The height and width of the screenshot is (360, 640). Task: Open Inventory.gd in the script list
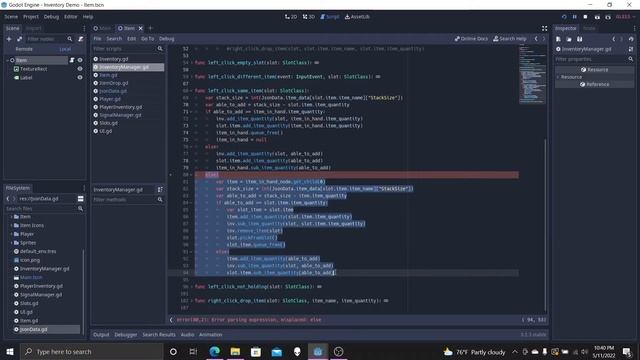(113, 59)
